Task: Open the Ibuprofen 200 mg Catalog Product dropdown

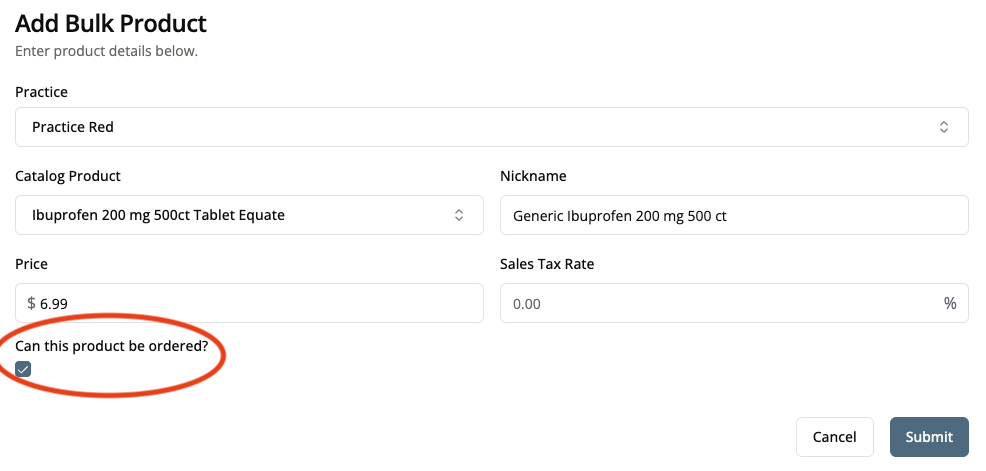Action: coord(240,215)
